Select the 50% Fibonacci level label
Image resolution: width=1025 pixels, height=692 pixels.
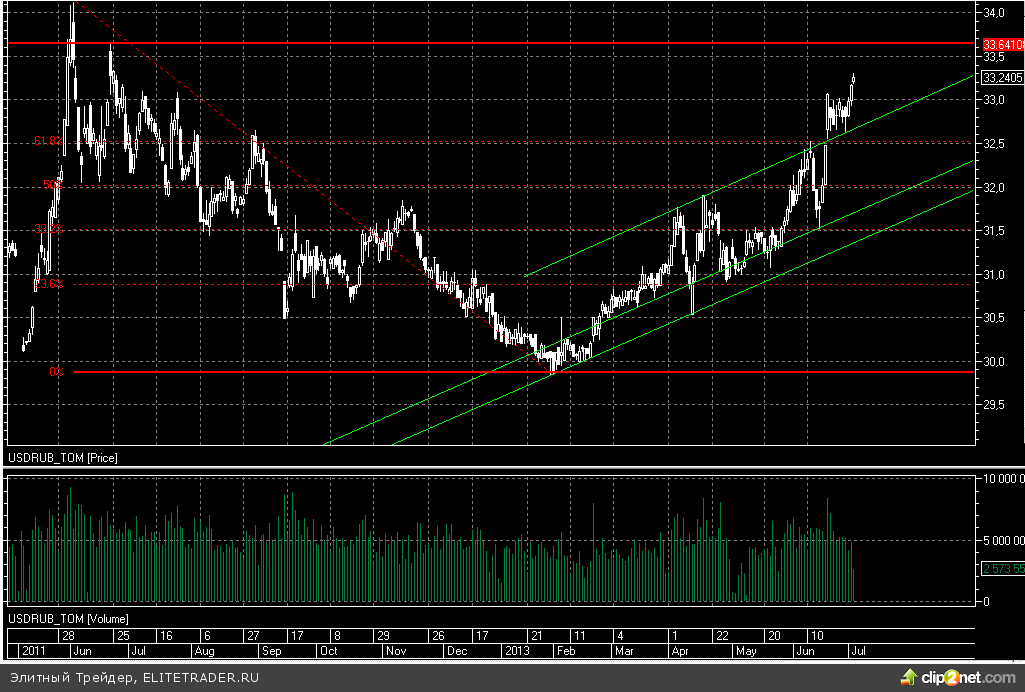click(52, 185)
